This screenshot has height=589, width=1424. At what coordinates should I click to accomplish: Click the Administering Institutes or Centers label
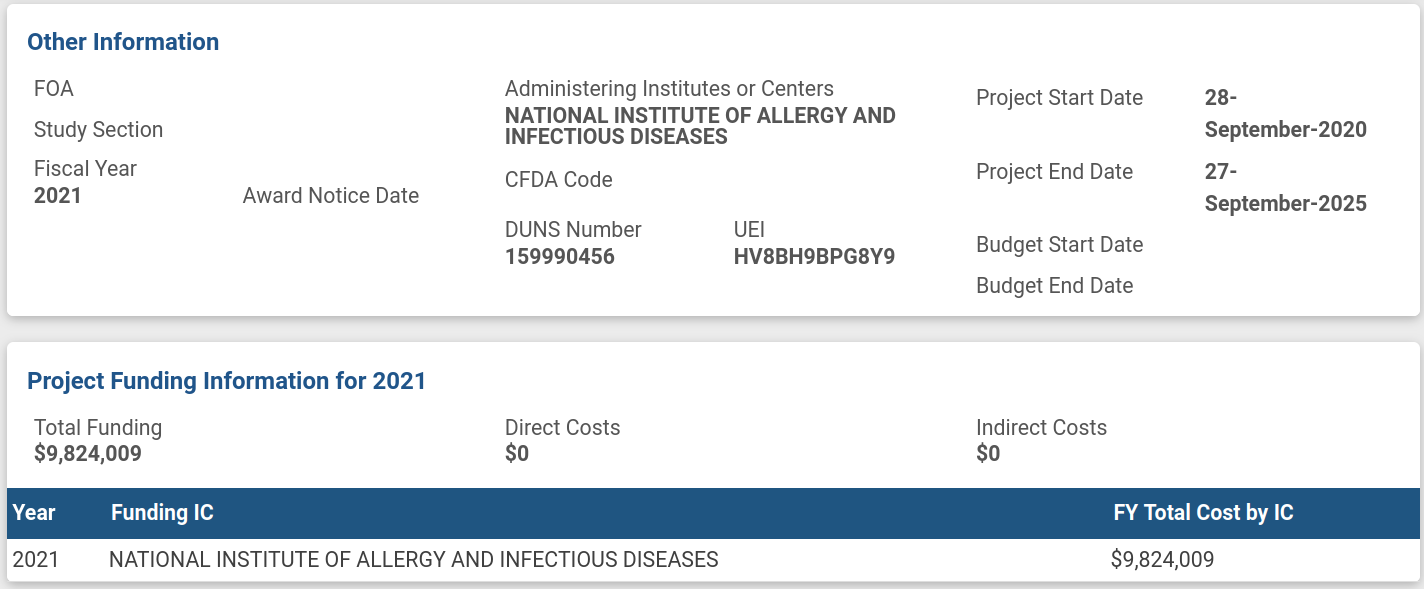coord(669,89)
